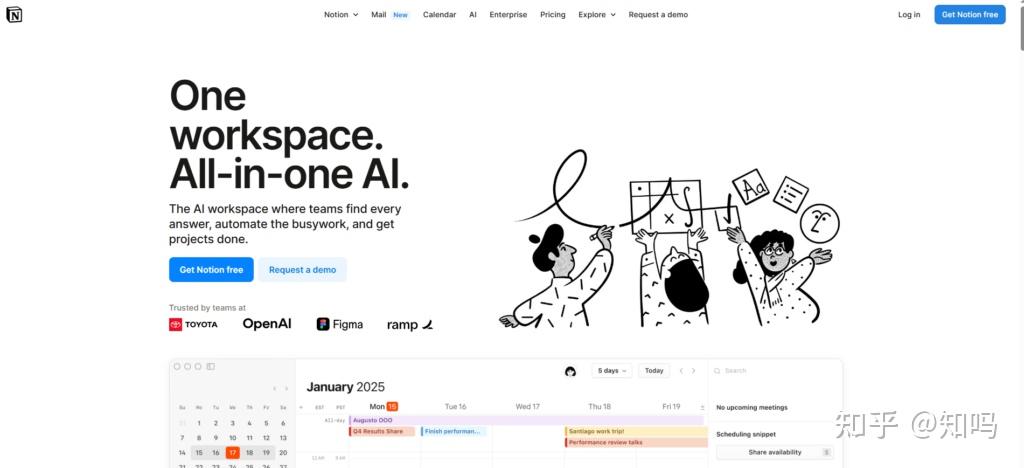Collapse the all-day row next to Fri 19
The width and height of the screenshot is (1024, 468).
pos(703,407)
